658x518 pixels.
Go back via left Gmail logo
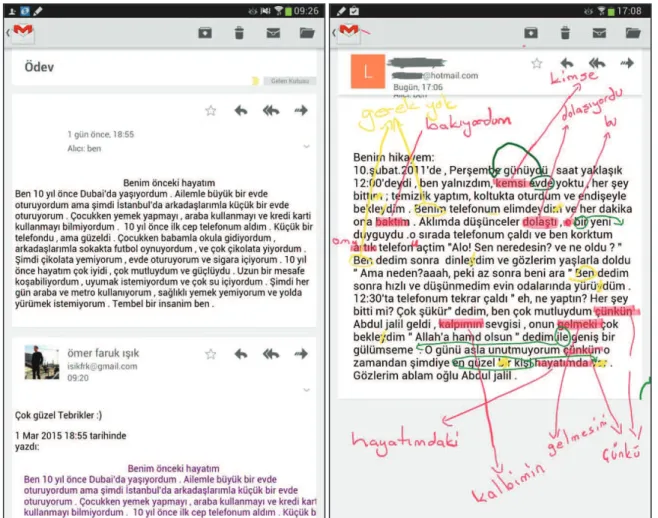(x=21, y=32)
